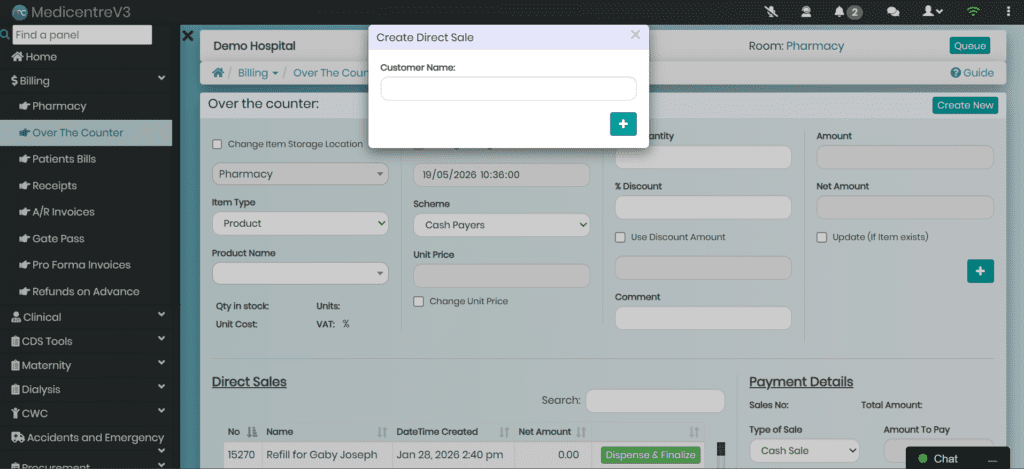Image resolution: width=1024 pixels, height=469 pixels.
Task: Click the home icon in breadcrumb
Action: (218, 73)
